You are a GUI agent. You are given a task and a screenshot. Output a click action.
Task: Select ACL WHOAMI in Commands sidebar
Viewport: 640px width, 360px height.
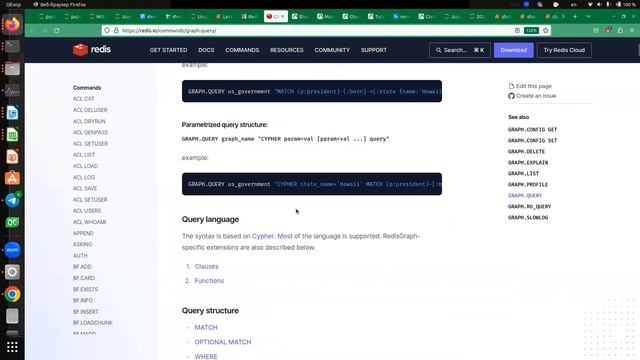tap(89, 222)
